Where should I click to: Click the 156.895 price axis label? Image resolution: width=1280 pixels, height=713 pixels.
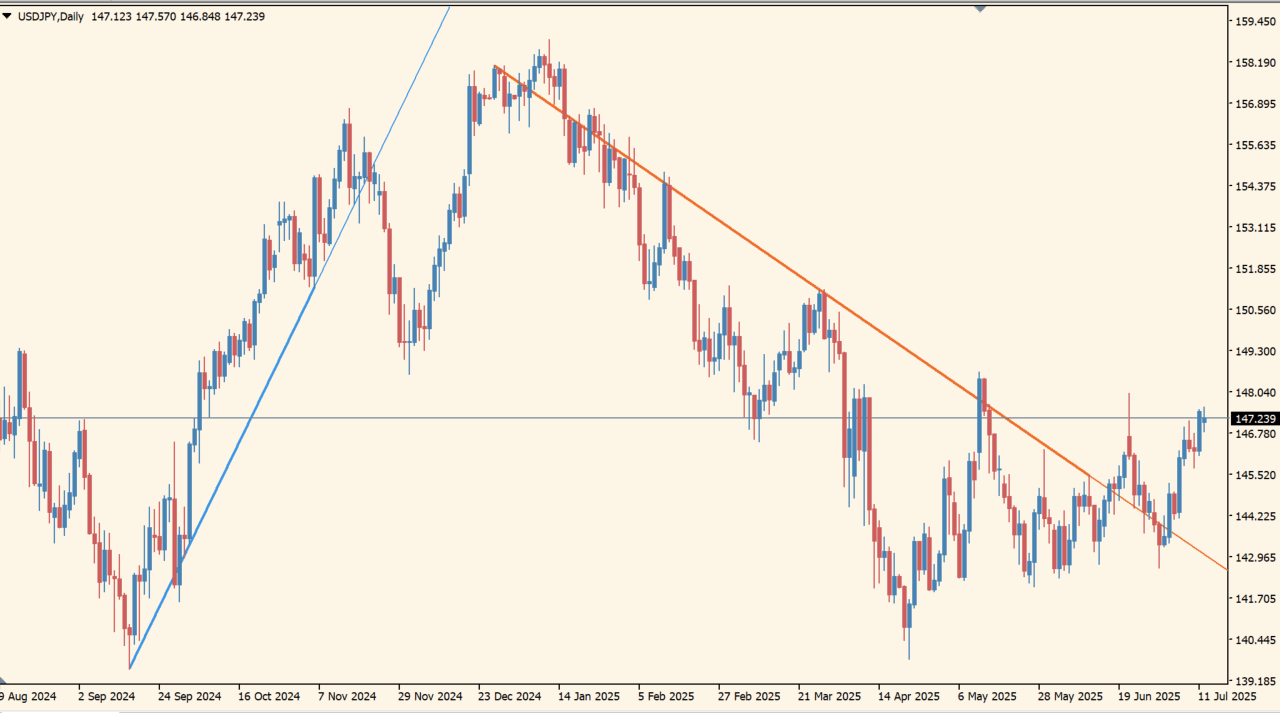(1255, 104)
